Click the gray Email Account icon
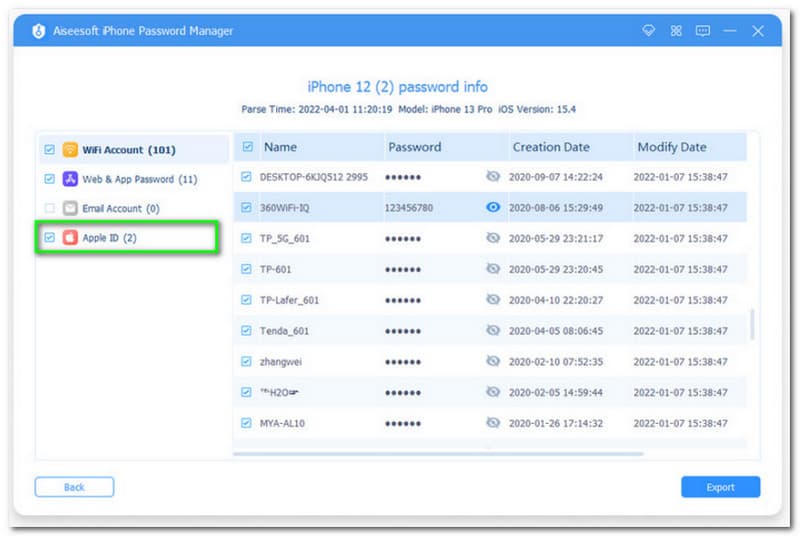This screenshot has height=537, width=800. [70, 208]
